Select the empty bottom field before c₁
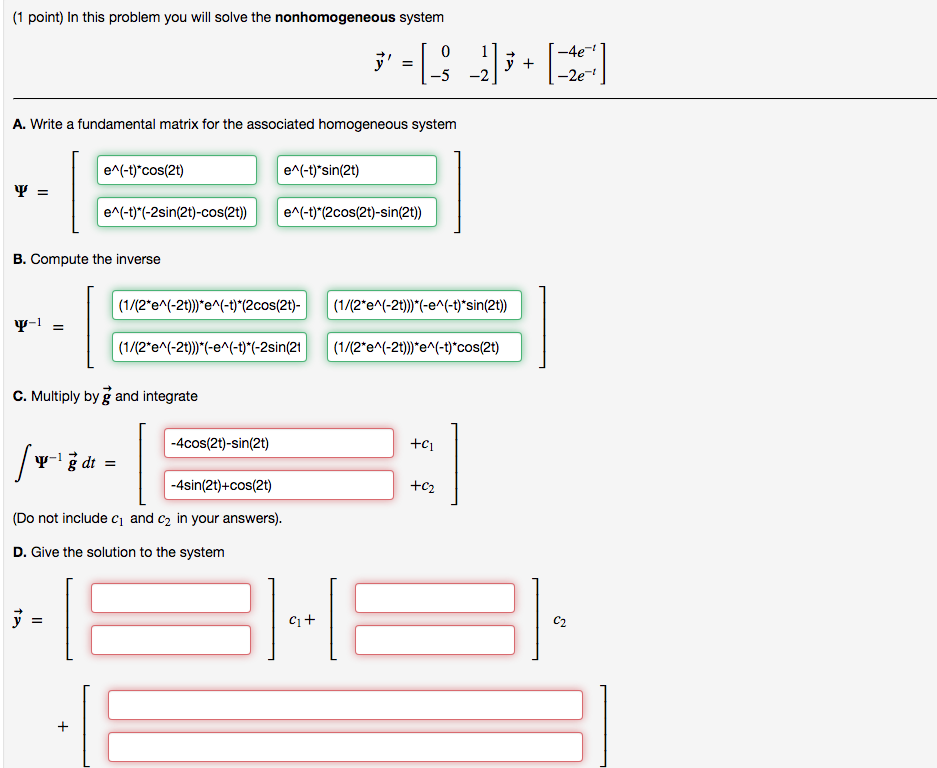 point(170,639)
